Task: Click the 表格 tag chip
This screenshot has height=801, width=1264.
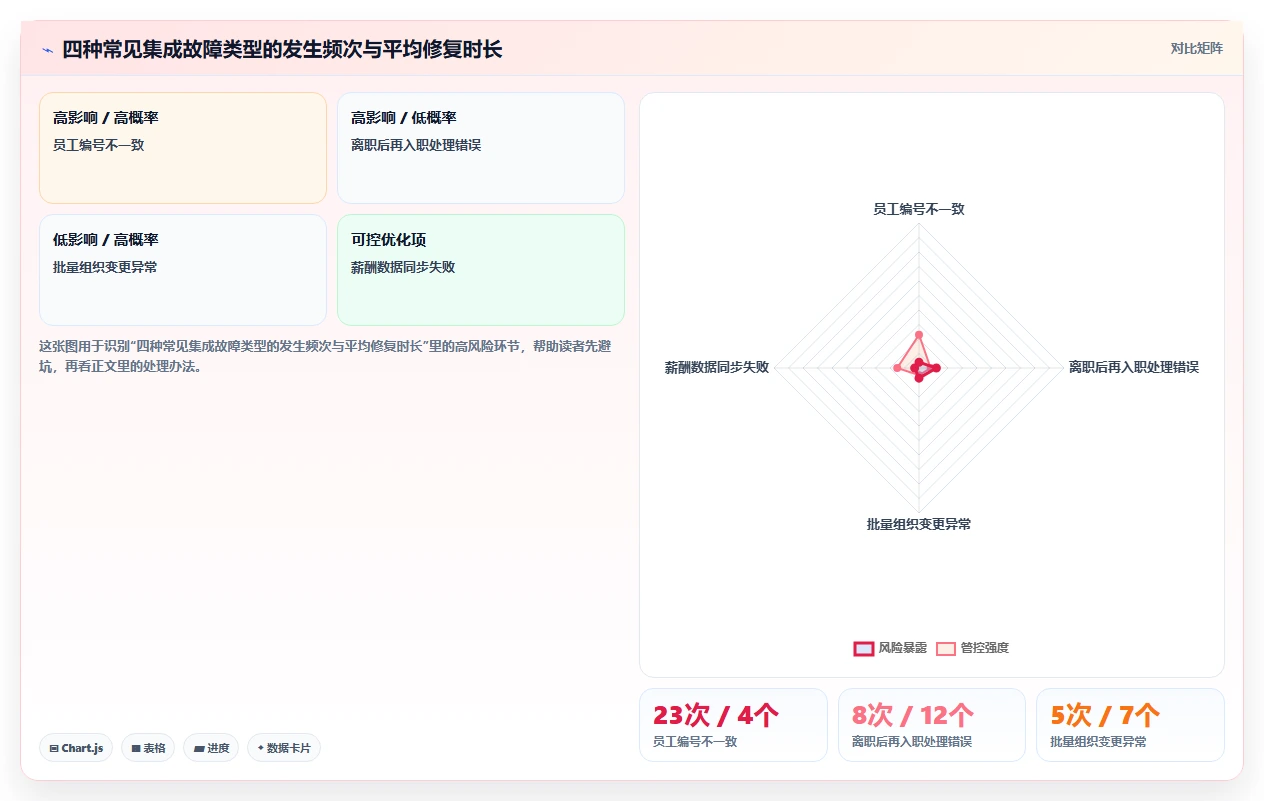Action: 148,748
